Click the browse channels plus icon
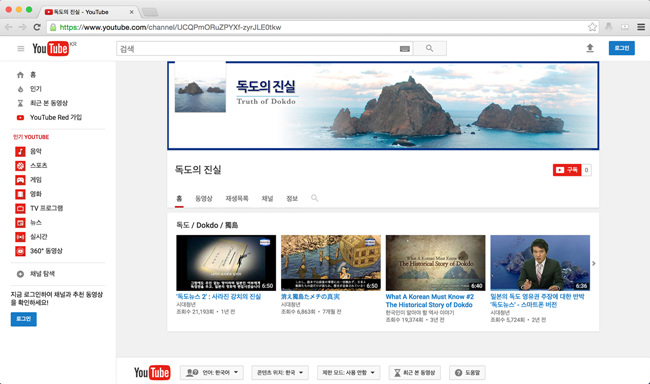650x384 pixels. tap(20, 274)
